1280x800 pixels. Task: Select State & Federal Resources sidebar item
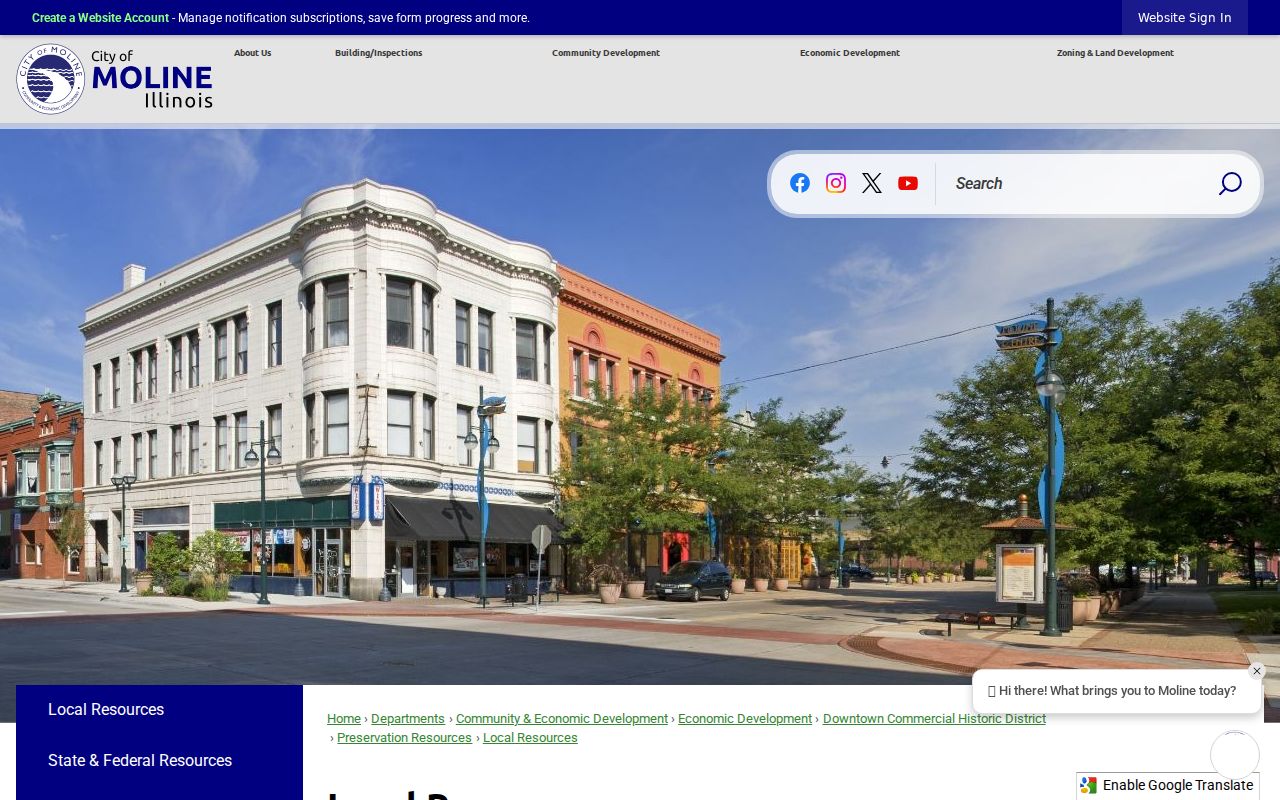[159, 761]
